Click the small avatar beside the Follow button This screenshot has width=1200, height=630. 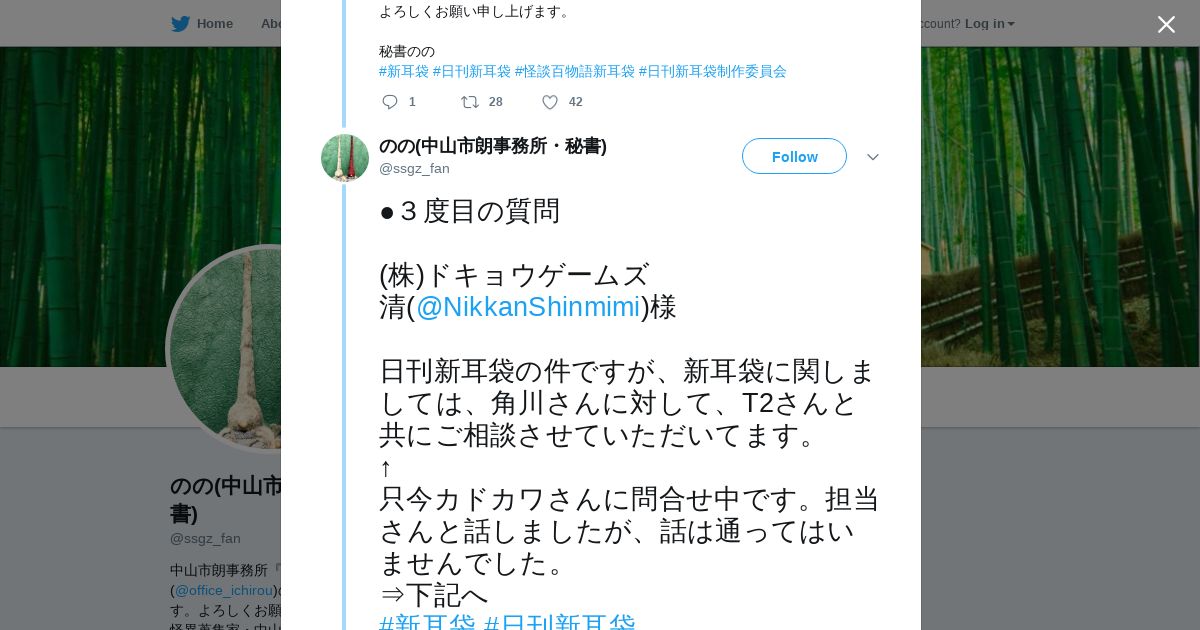345,158
